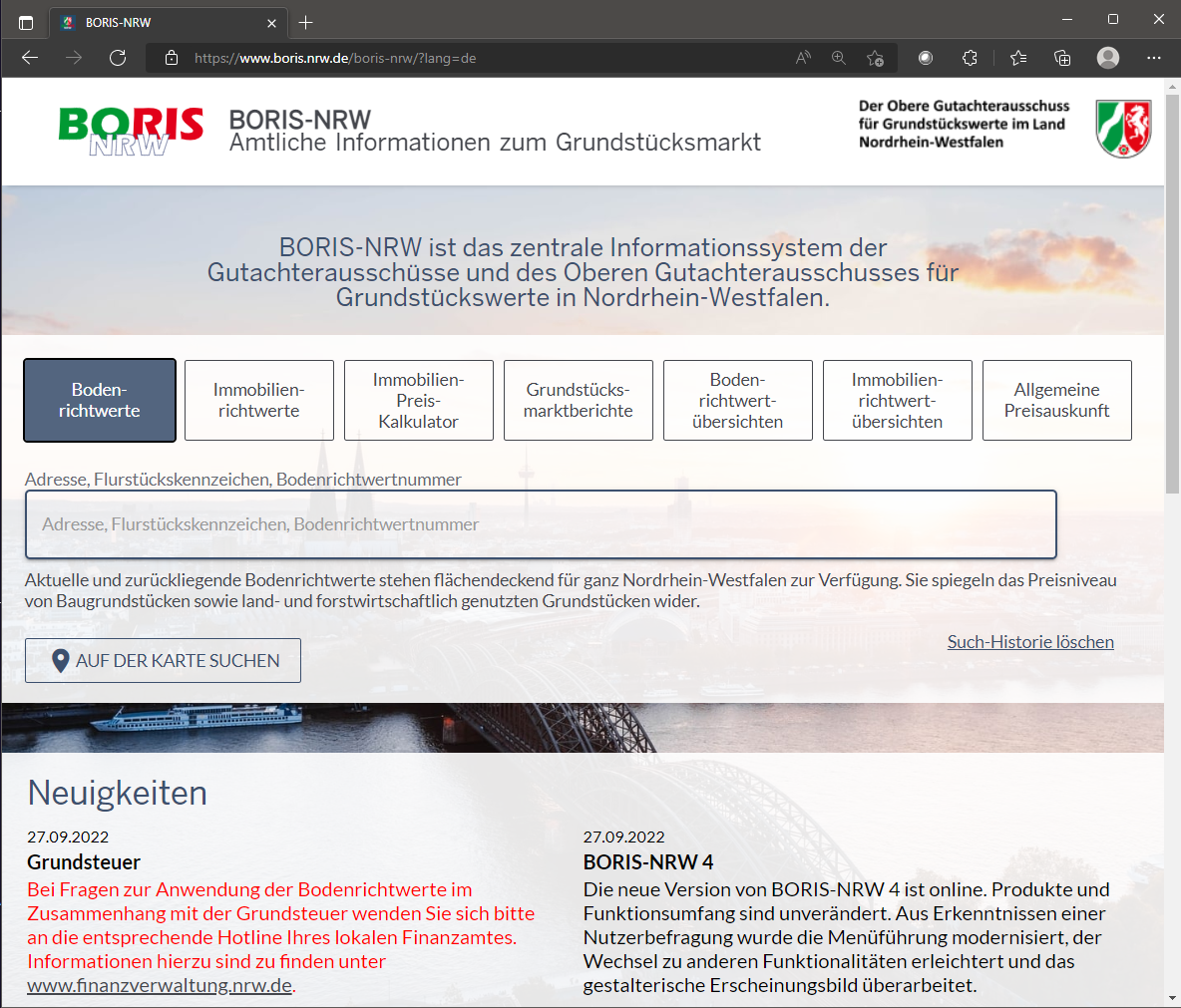Open the Immobilien-Preis-Kalkulator tab
Image resolution: width=1181 pixels, height=1008 pixels.
tap(419, 400)
